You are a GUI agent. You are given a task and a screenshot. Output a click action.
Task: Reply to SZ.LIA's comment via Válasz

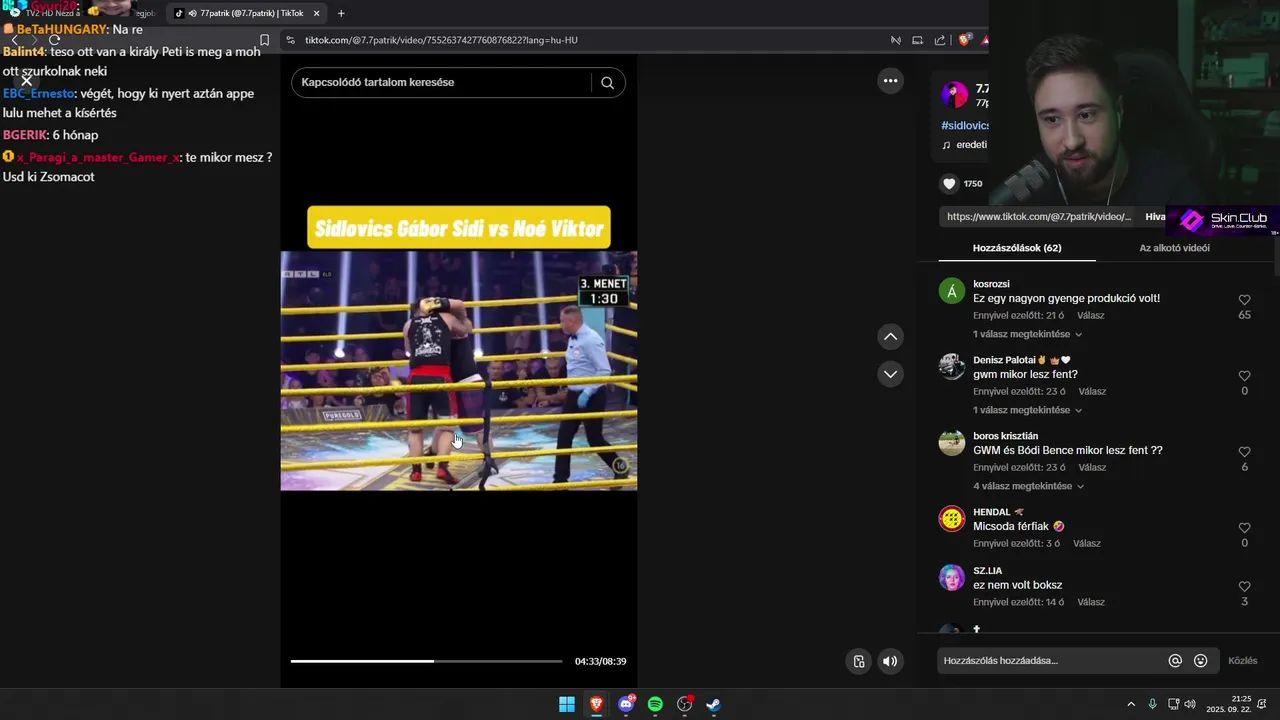(1091, 602)
